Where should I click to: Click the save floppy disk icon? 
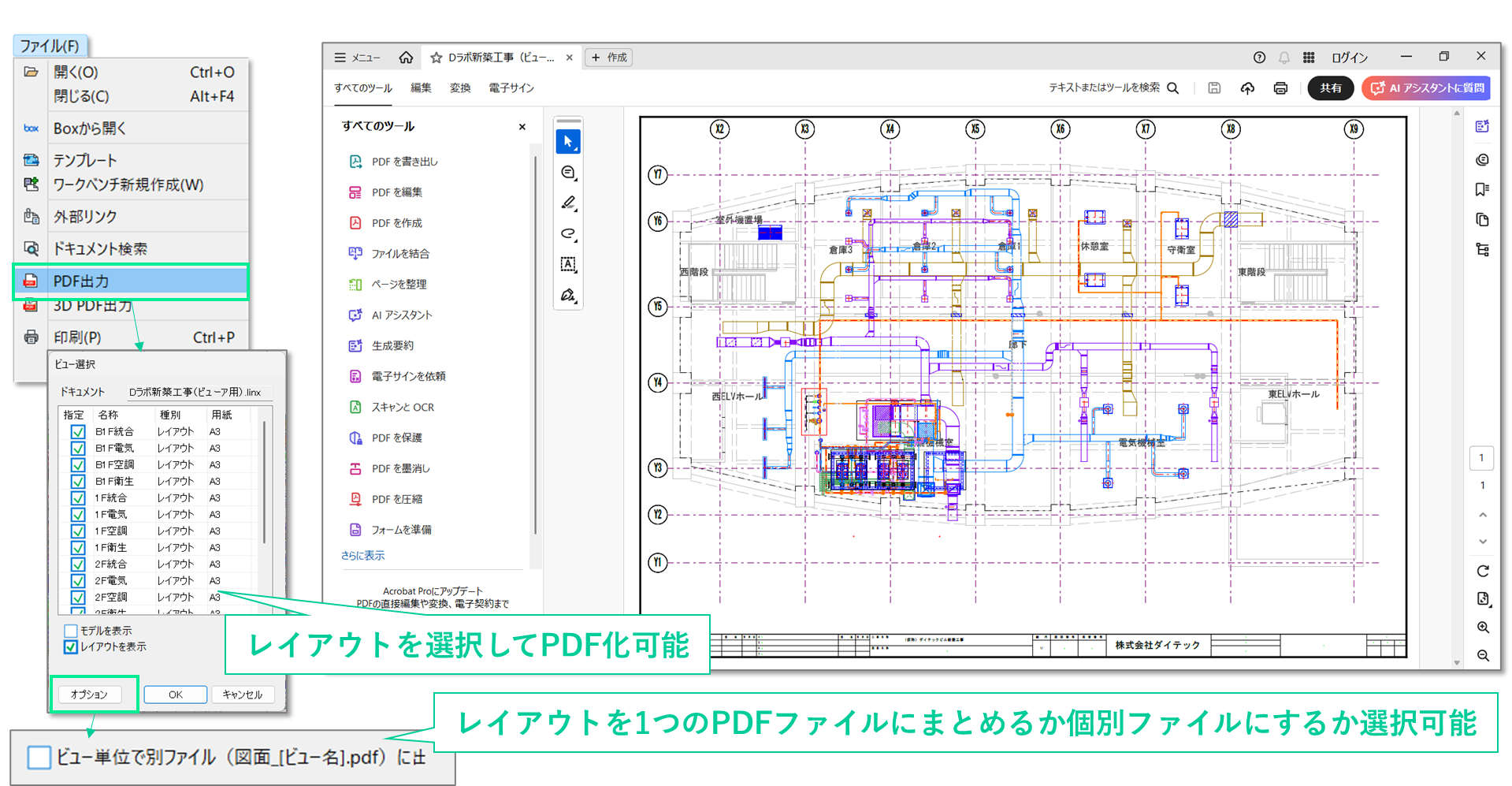click(1214, 88)
